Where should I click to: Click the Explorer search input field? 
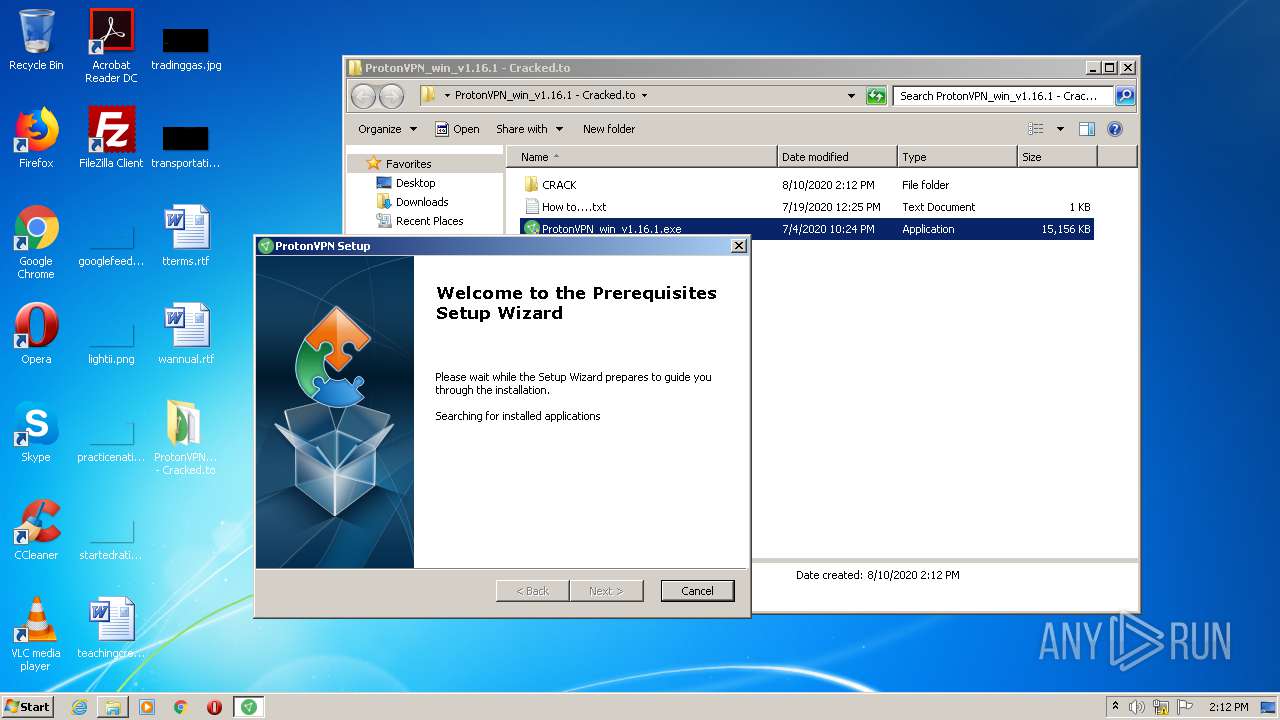point(1003,96)
